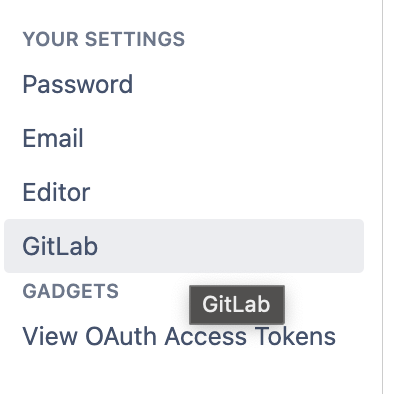The image size is (400, 394).
Task: Open the Email settings page
Action: click(53, 138)
